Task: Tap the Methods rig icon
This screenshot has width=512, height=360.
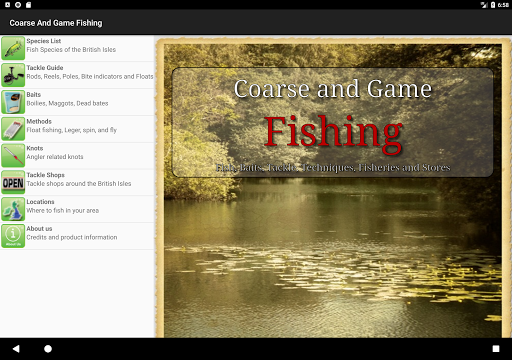Action: (x=13, y=129)
